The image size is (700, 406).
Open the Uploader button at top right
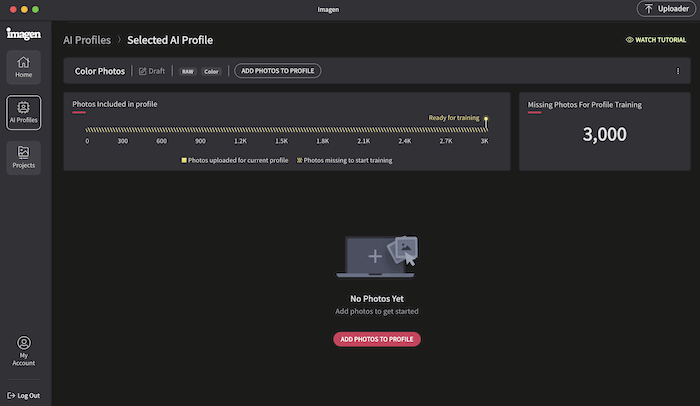[x=666, y=9]
